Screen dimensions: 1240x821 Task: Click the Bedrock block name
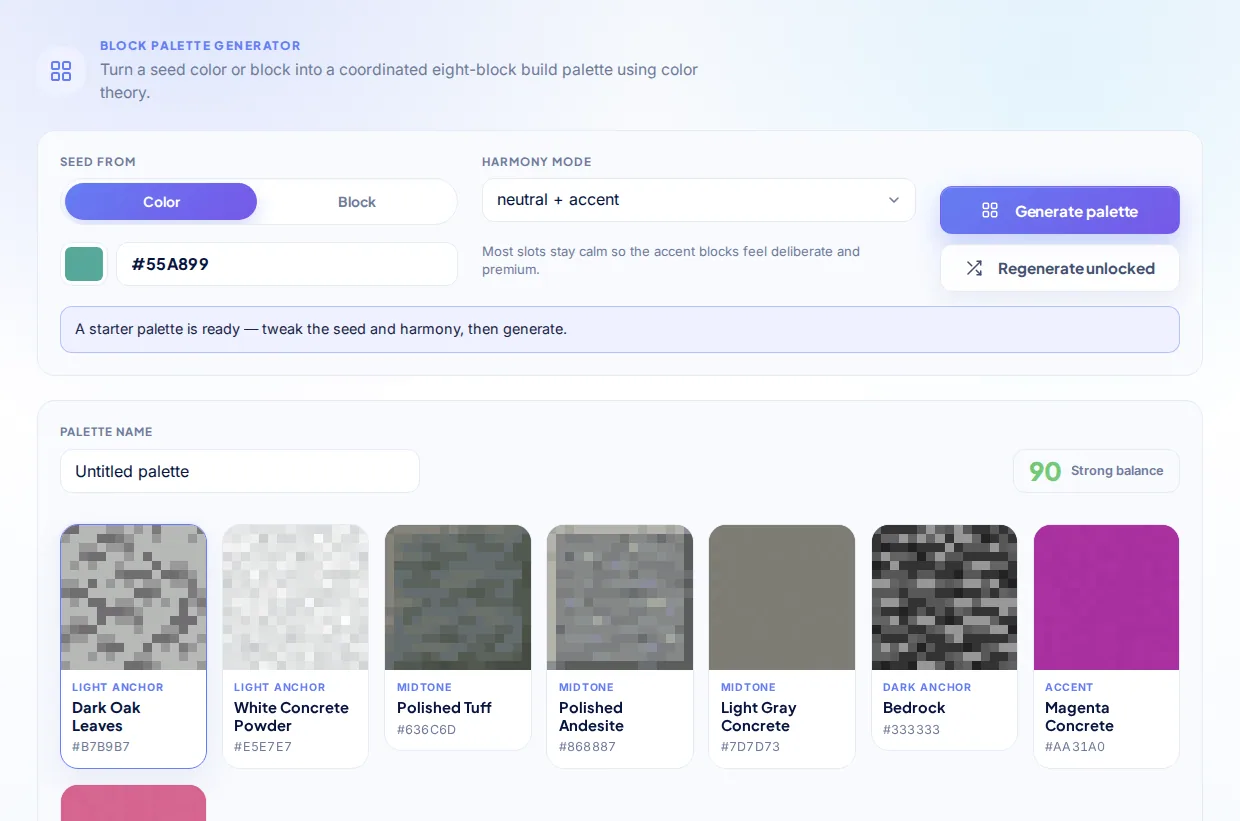pyautogui.click(x=914, y=708)
